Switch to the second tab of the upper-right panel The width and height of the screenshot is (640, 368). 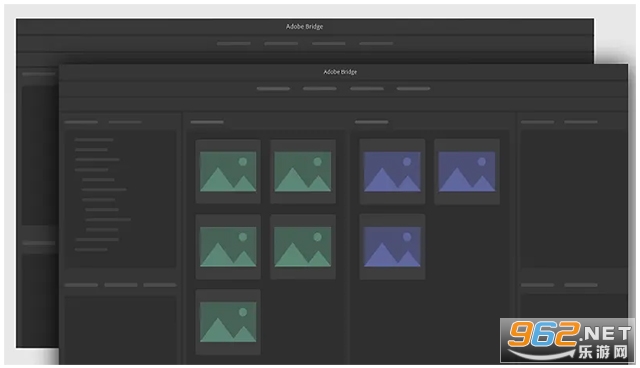coord(581,122)
